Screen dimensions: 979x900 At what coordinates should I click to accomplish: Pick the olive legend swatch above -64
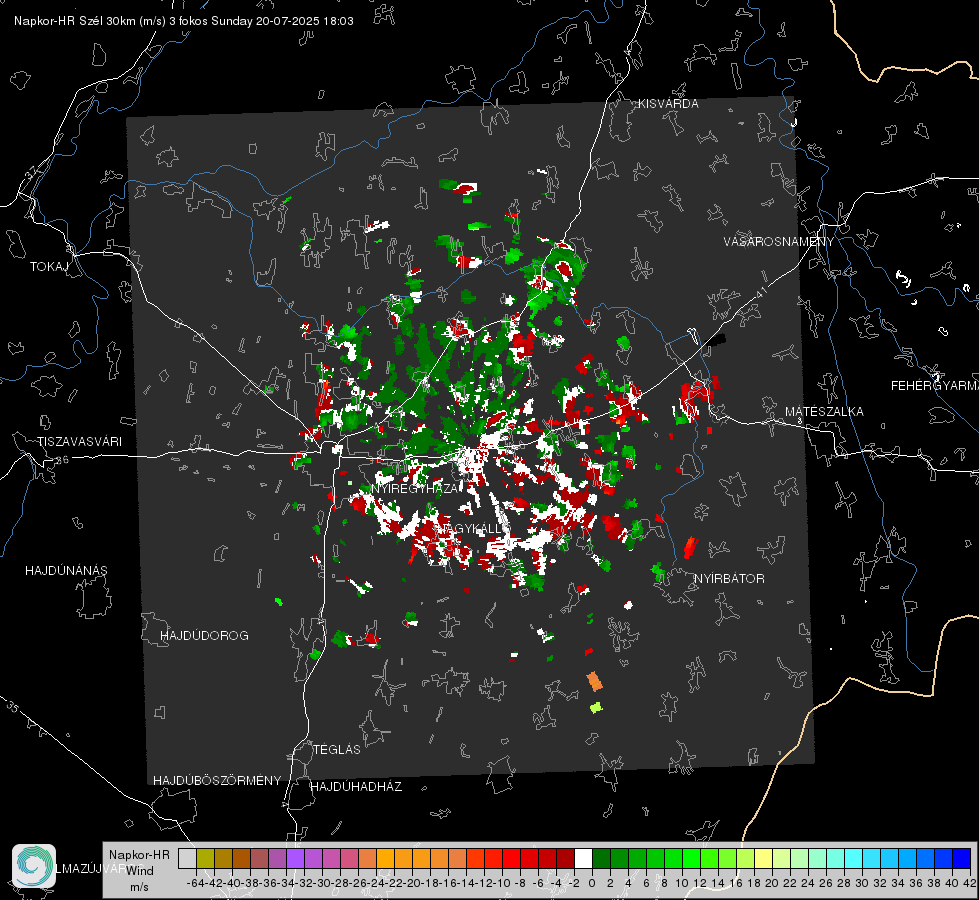click(x=205, y=859)
